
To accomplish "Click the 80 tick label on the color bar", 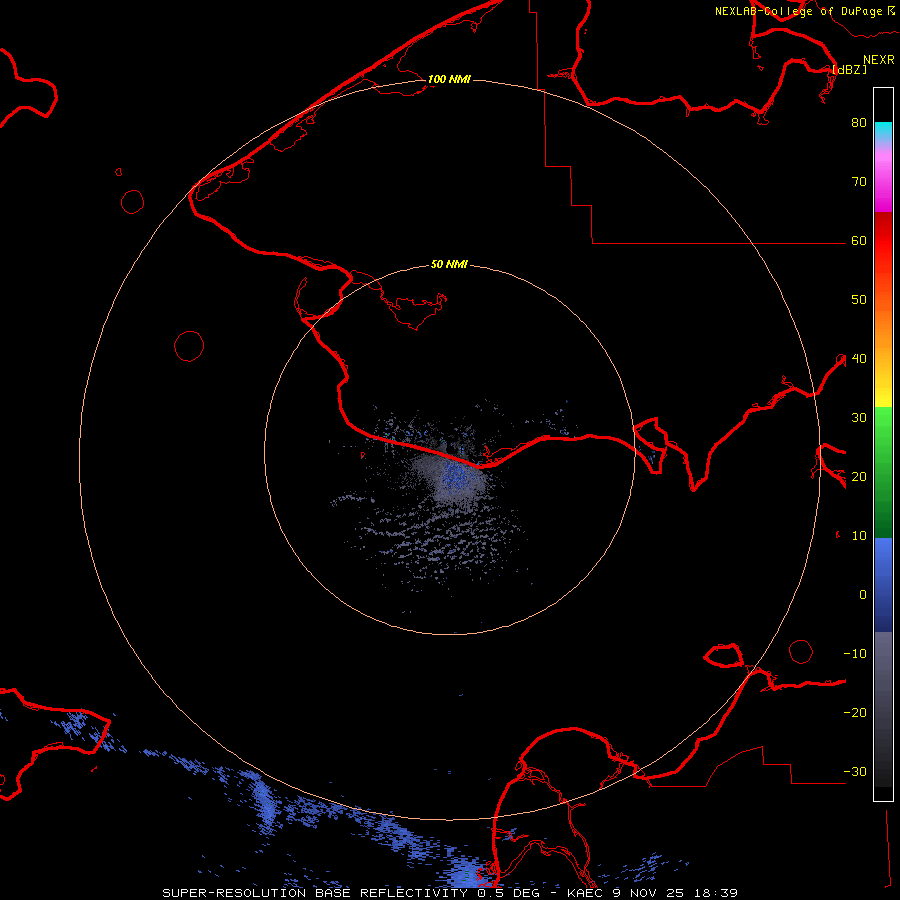I will [x=859, y=122].
